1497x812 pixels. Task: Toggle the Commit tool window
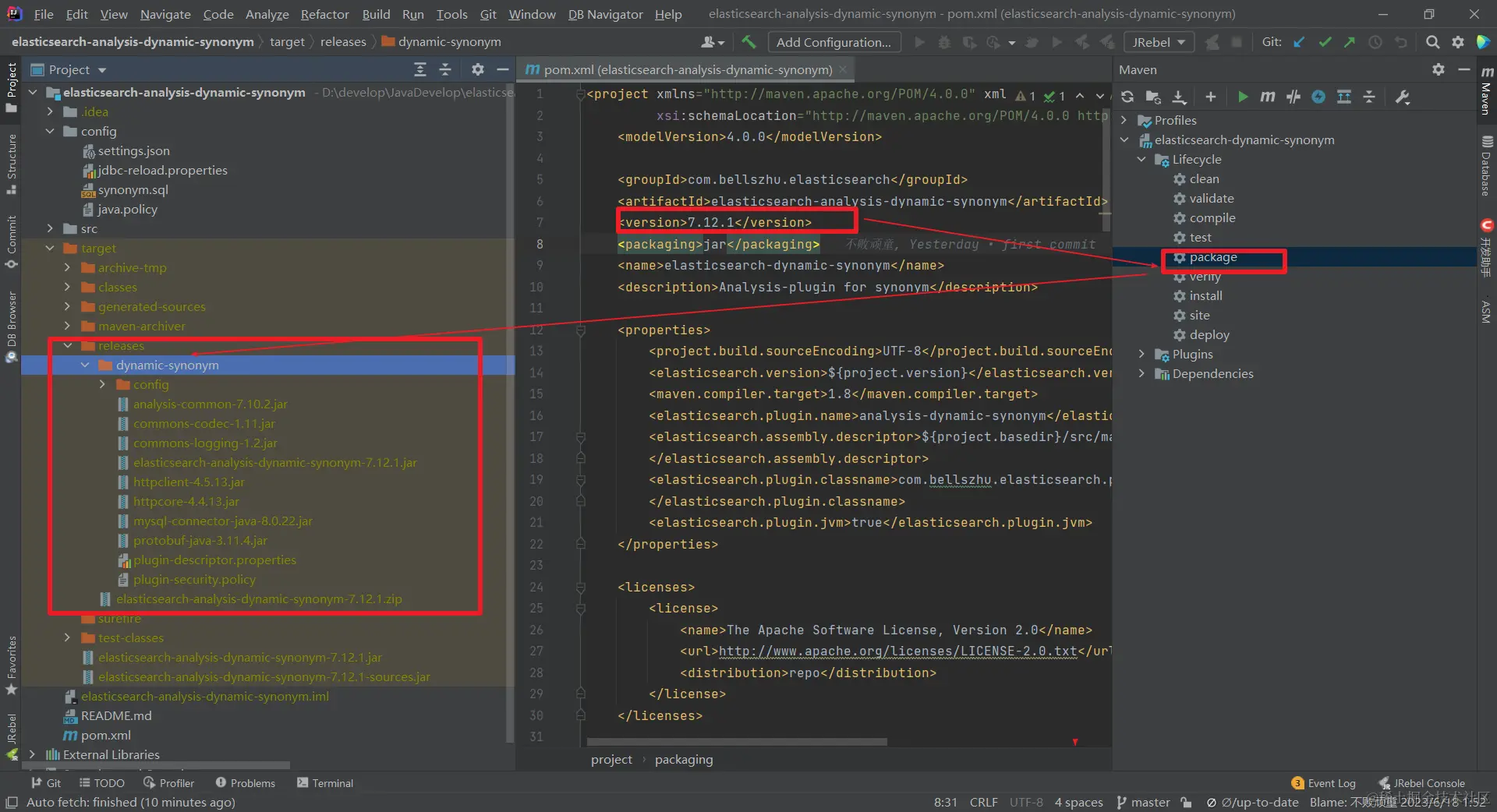pyautogui.click(x=11, y=242)
